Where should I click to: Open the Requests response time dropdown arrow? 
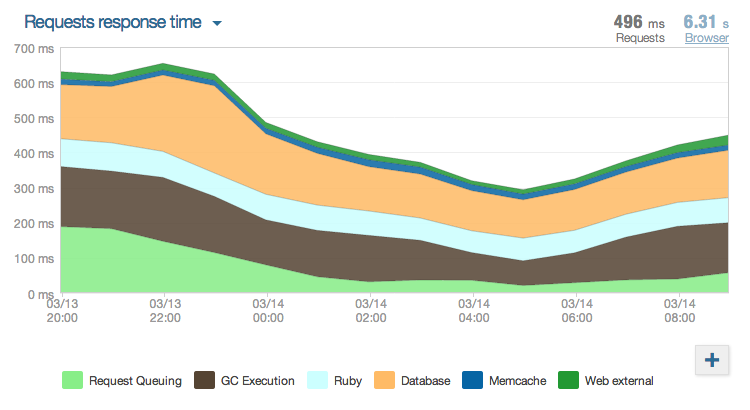coord(217,23)
